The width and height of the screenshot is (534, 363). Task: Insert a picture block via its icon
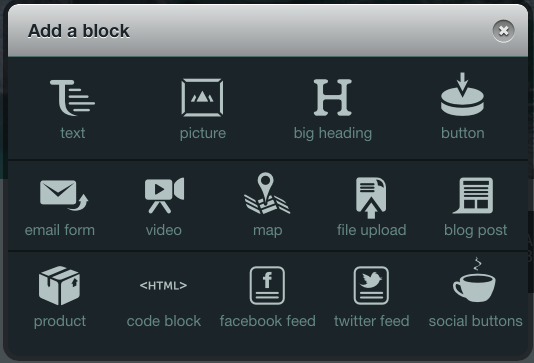(202, 98)
